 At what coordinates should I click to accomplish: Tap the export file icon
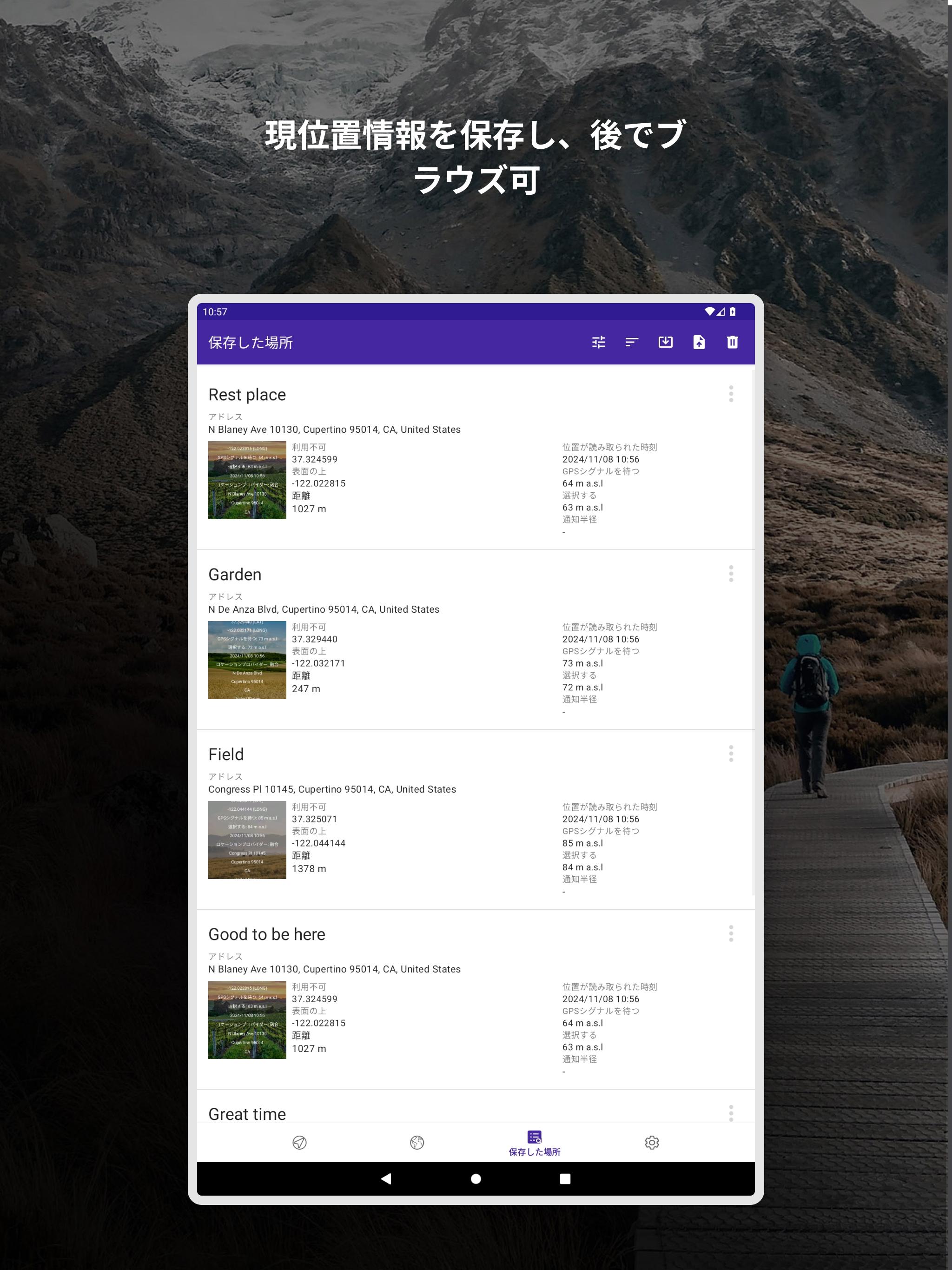coord(699,342)
